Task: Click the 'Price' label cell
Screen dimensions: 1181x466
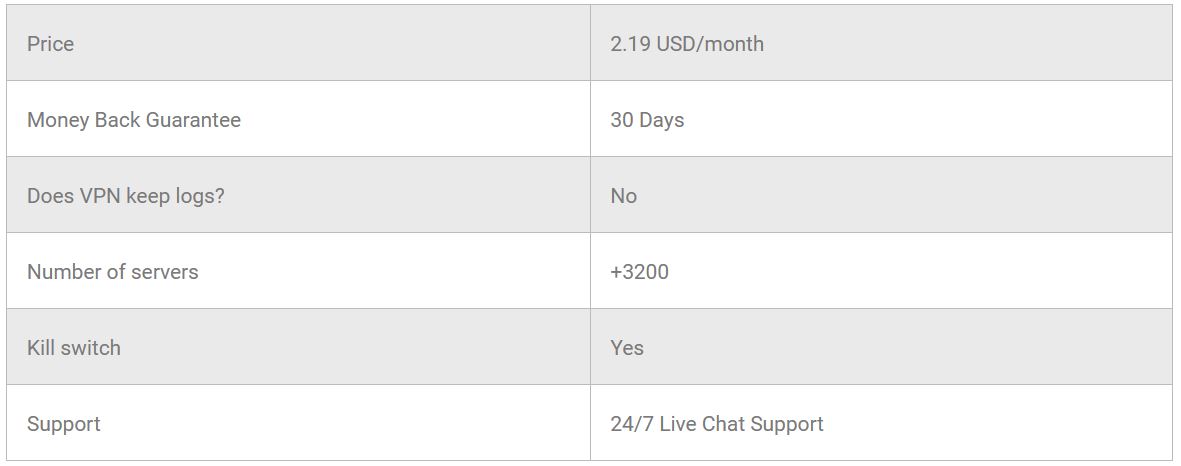Action: (51, 44)
